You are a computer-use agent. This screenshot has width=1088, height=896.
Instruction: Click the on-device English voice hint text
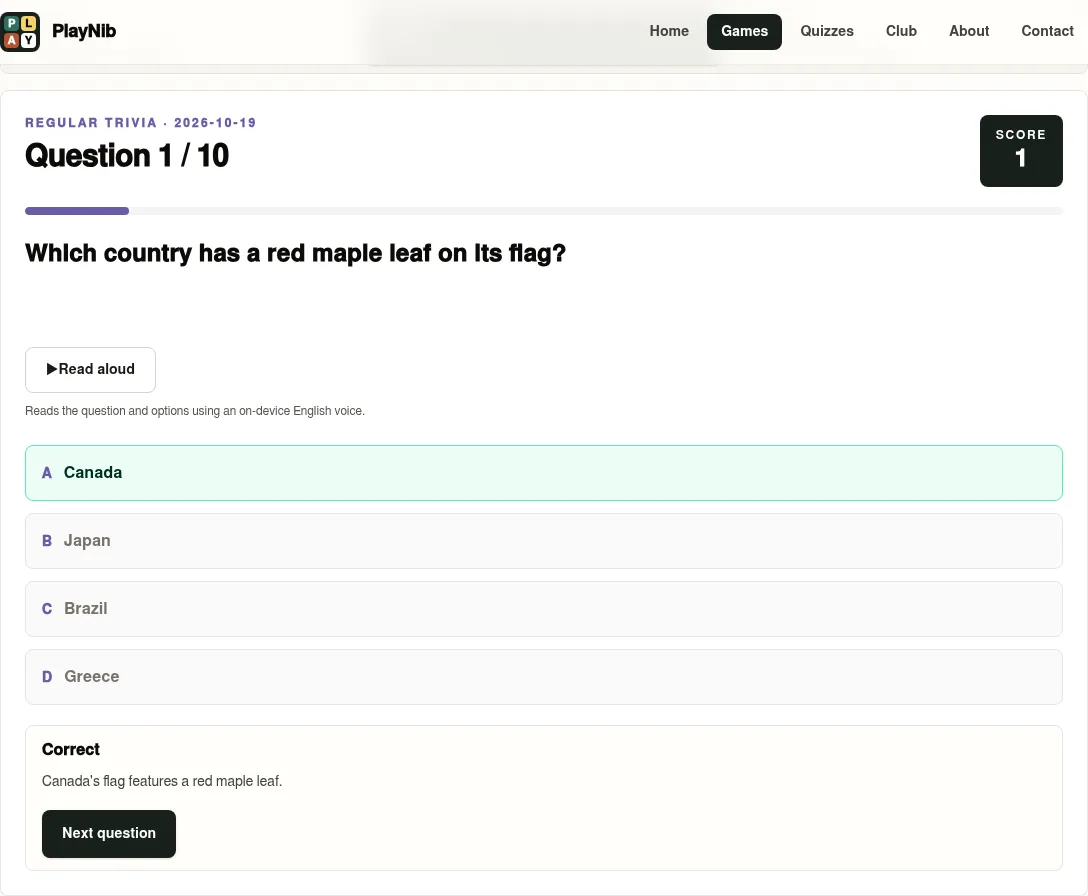pyautogui.click(x=195, y=411)
